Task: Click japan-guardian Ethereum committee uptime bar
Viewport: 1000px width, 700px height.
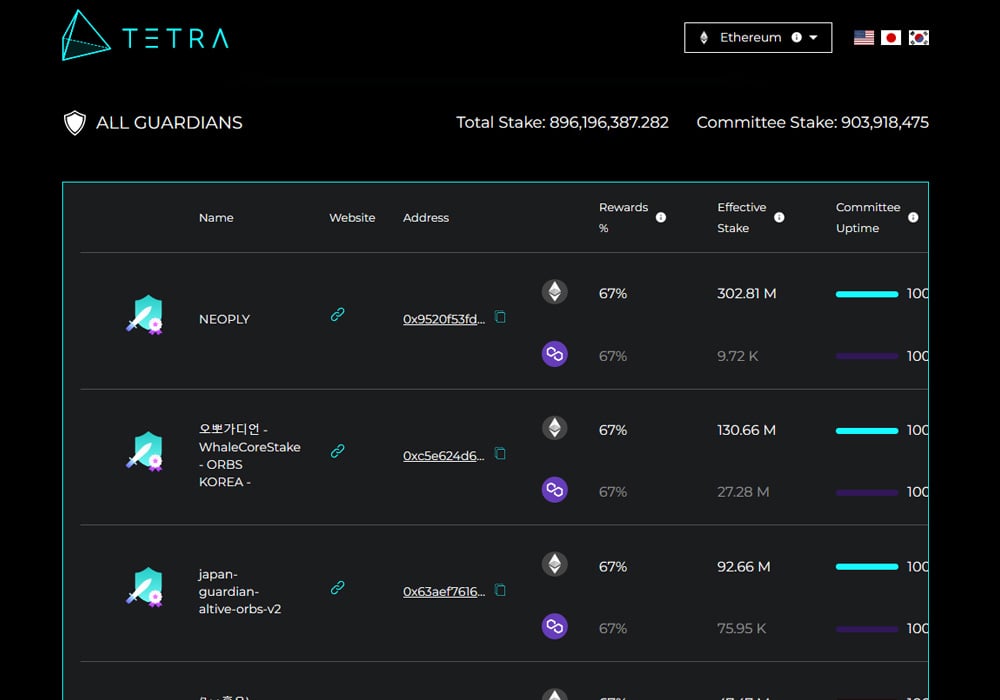Action: coord(867,567)
